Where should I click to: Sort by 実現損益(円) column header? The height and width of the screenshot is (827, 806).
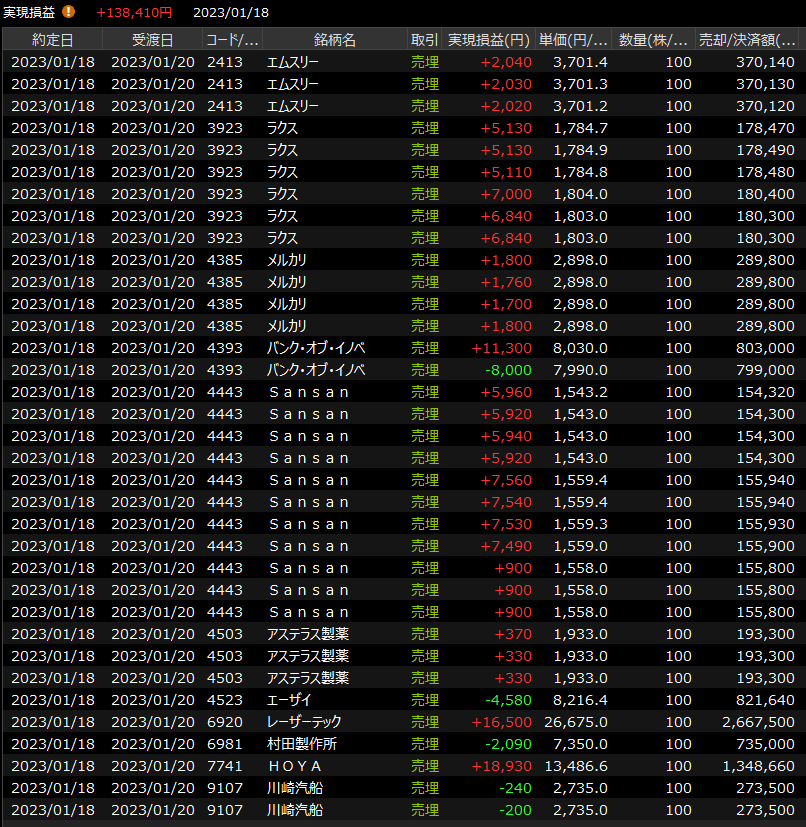tap(488, 40)
